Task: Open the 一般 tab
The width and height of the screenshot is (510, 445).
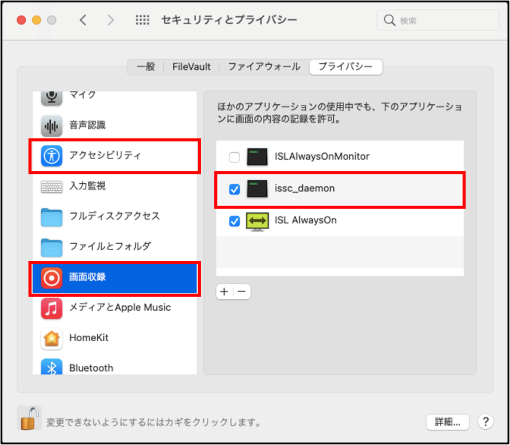Action: (146, 67)
